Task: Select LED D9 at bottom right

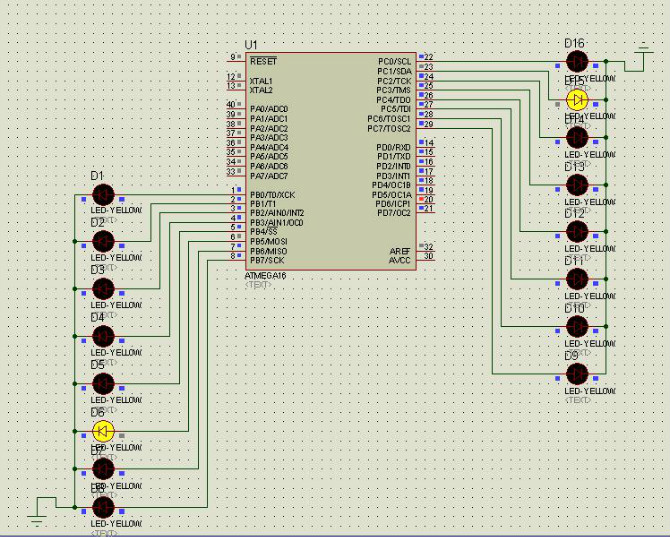Action: tap(577, 373)
